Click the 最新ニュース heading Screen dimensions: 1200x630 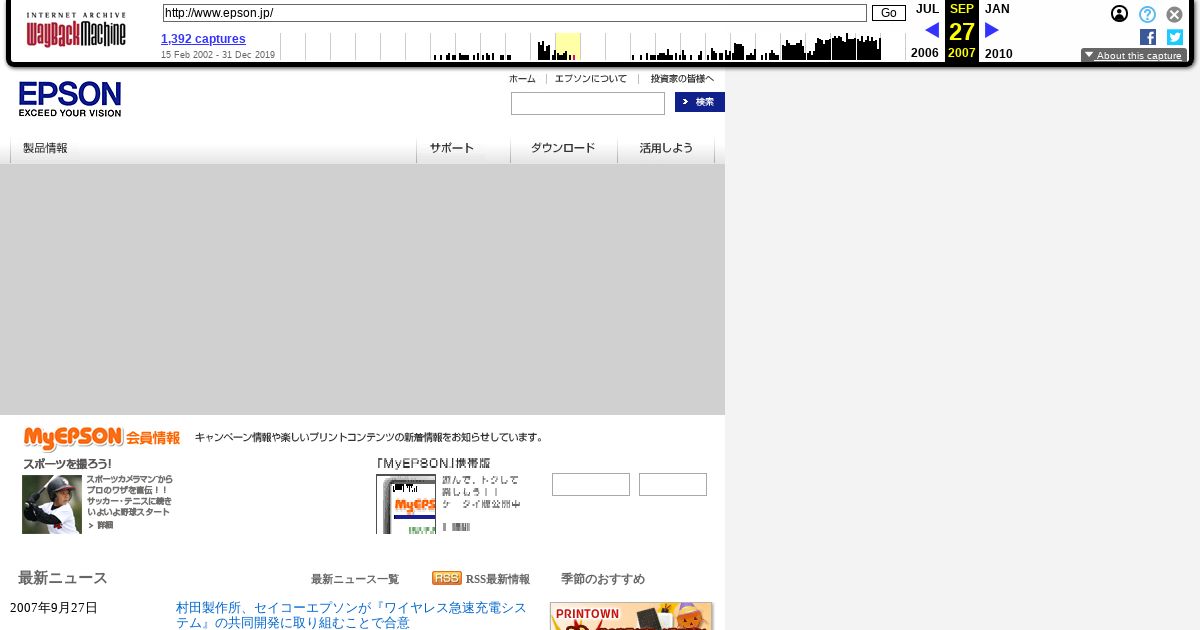(63, 578)
